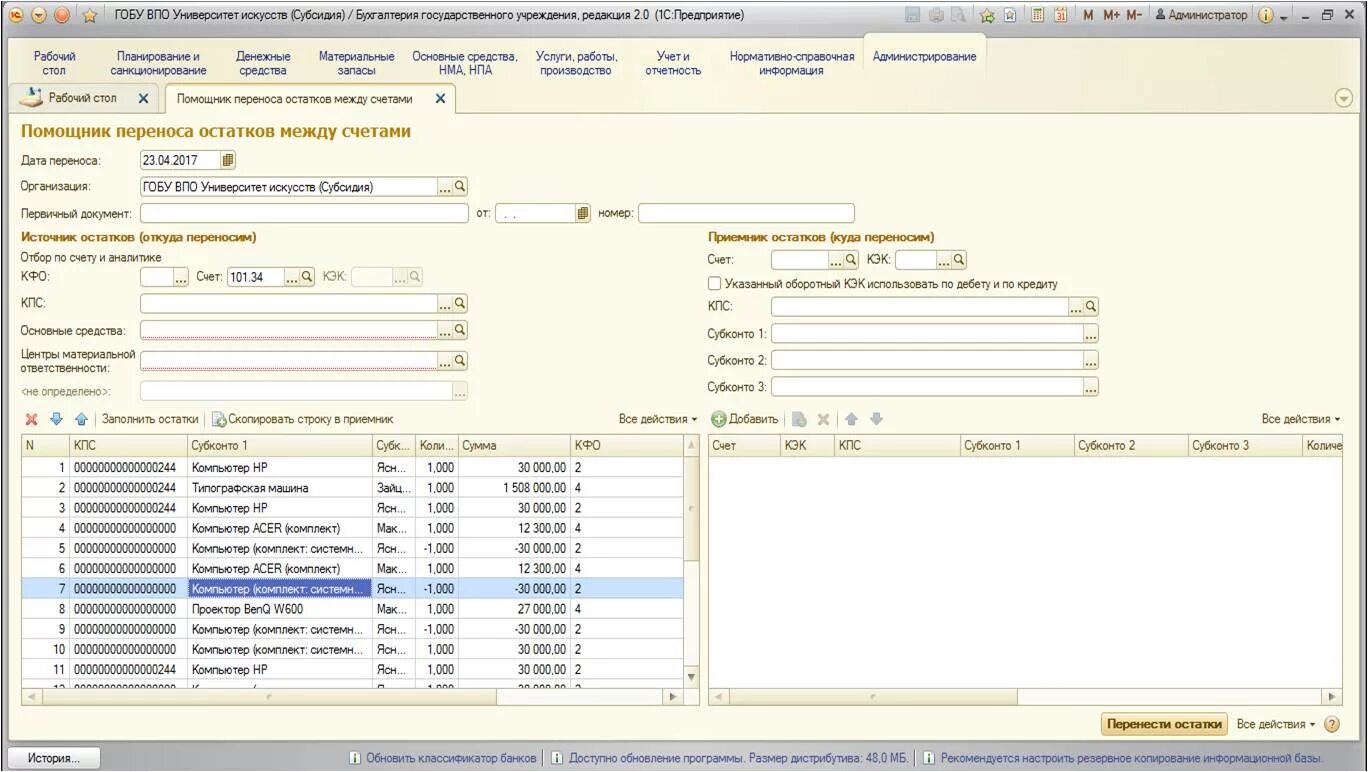Click the search icon next to destination КЭК
1368x772 pixels.
(959, 260)
